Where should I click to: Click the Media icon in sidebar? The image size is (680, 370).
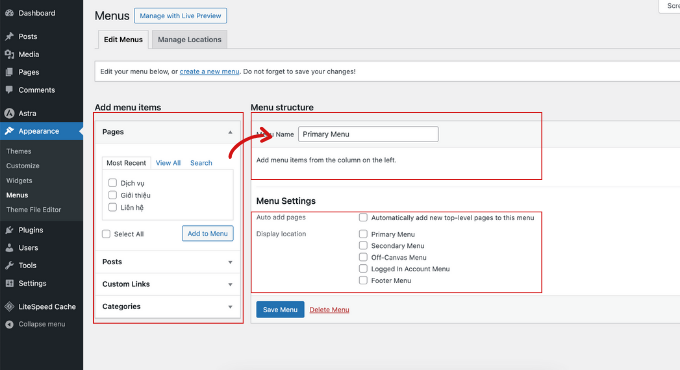(9, 54)
